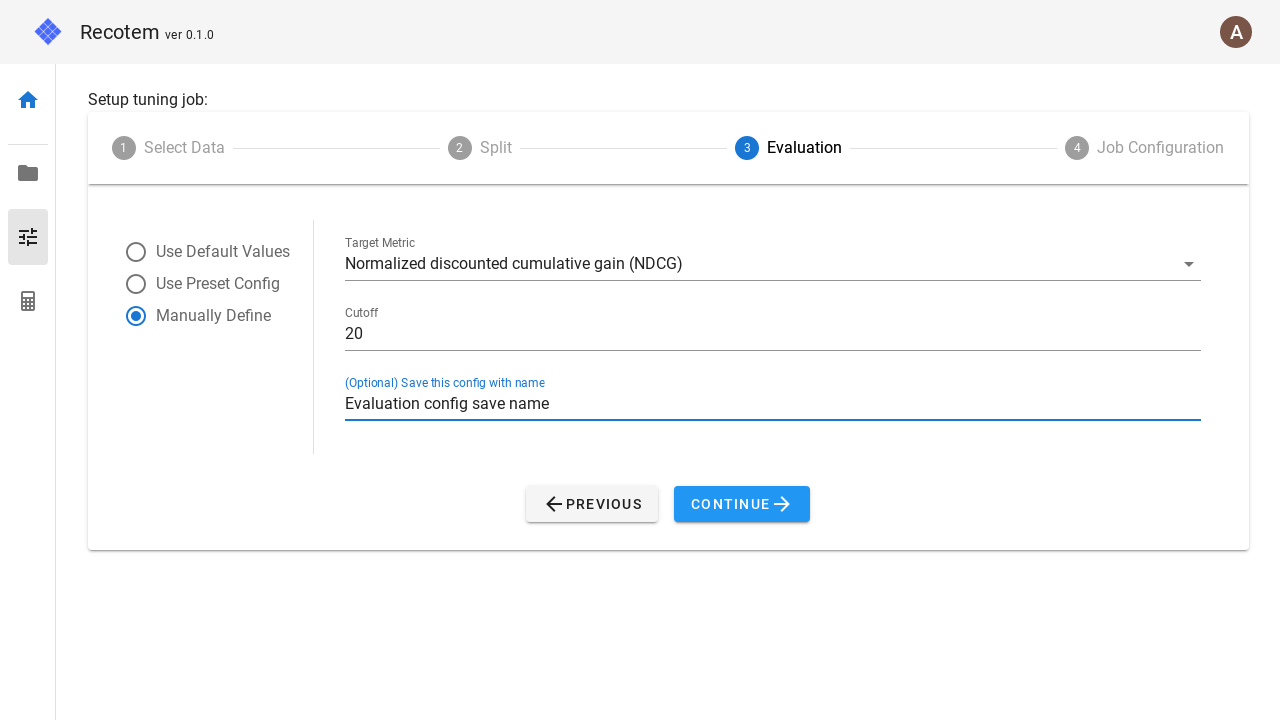The width and height of the screenshot is (1280, 720).
Task: Open the Job Configuration step
Action: (x=1144, y=147)
